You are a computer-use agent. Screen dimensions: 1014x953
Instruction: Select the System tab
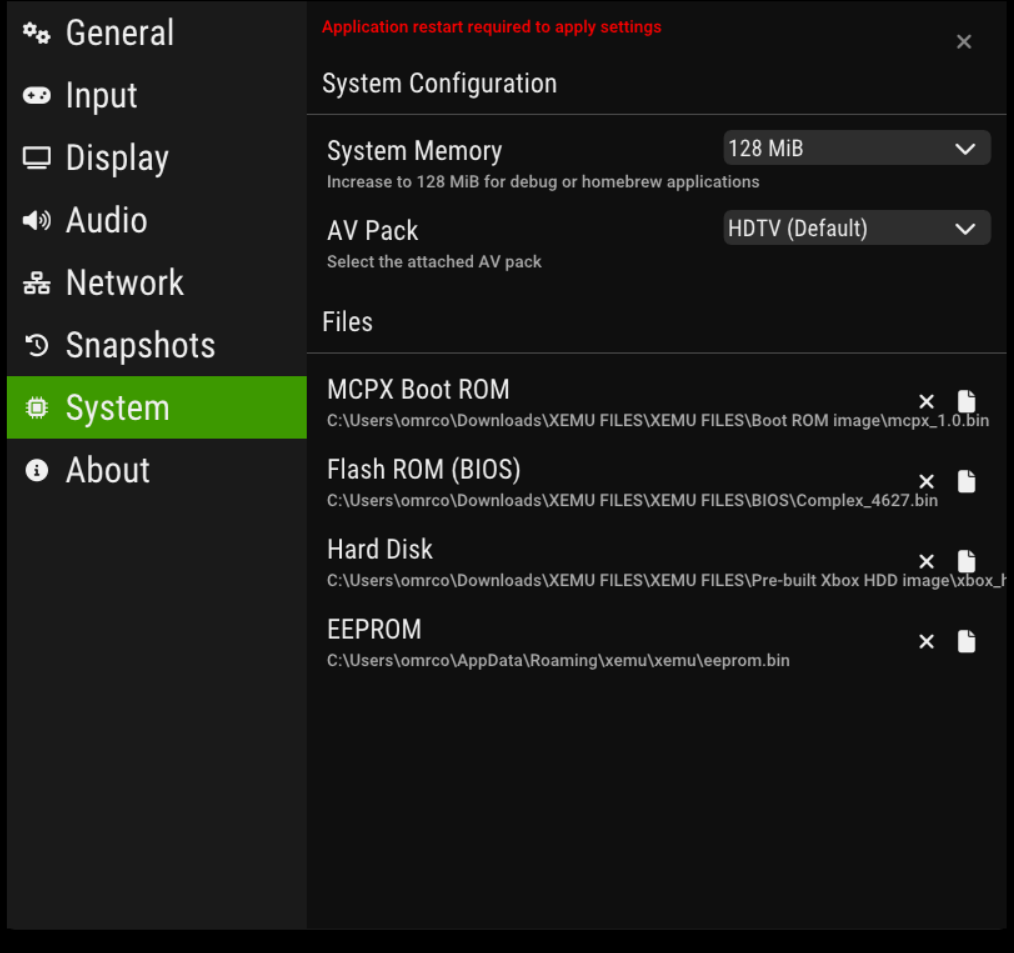tap(156, 407)
